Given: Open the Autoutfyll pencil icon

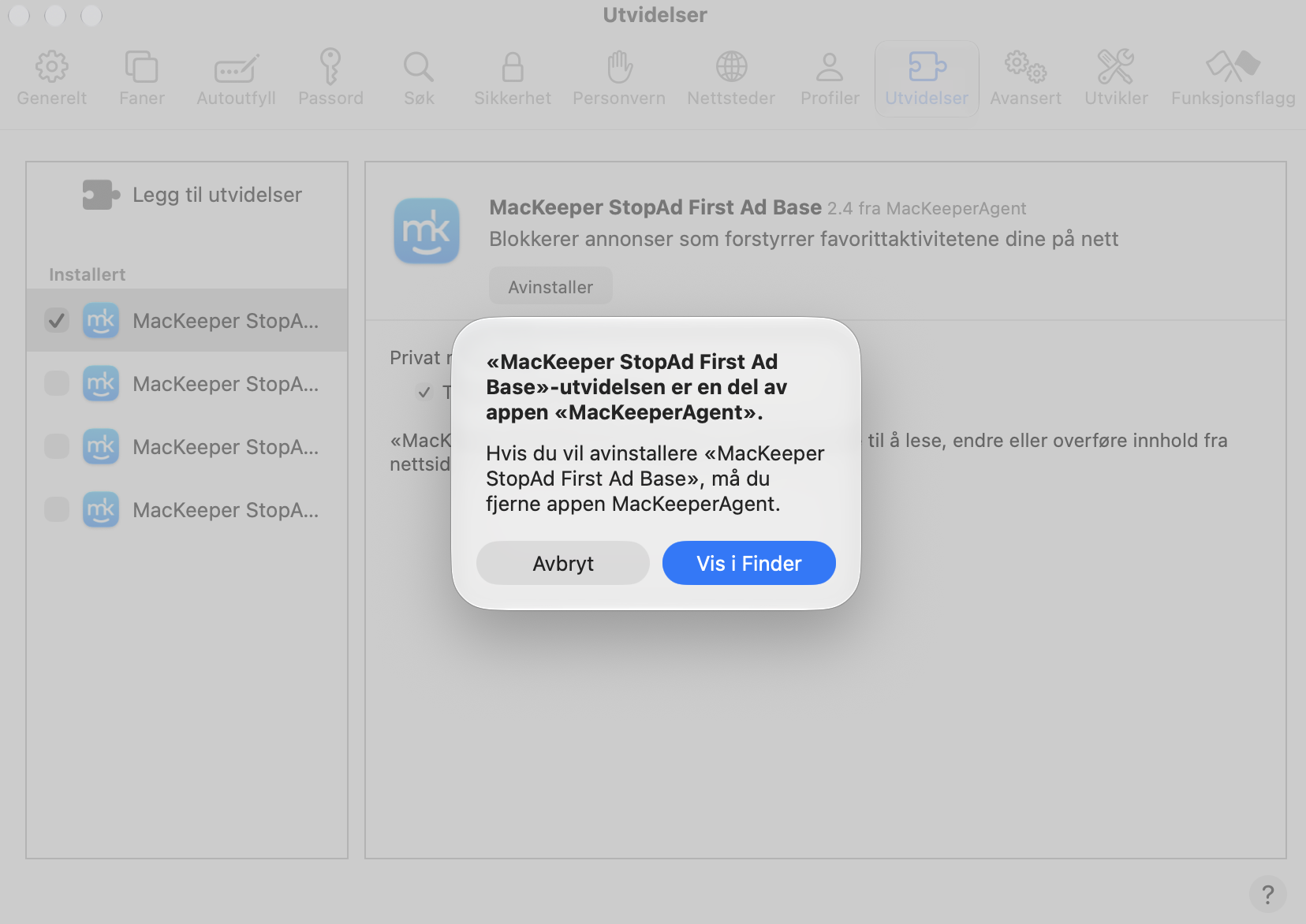Looking at the screenshot, I should coord(236,67).
